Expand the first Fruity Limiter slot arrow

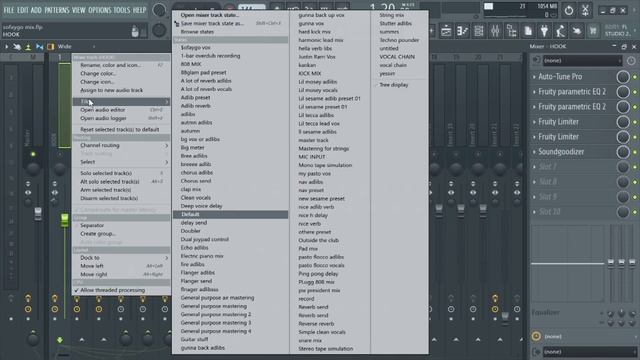534,122
